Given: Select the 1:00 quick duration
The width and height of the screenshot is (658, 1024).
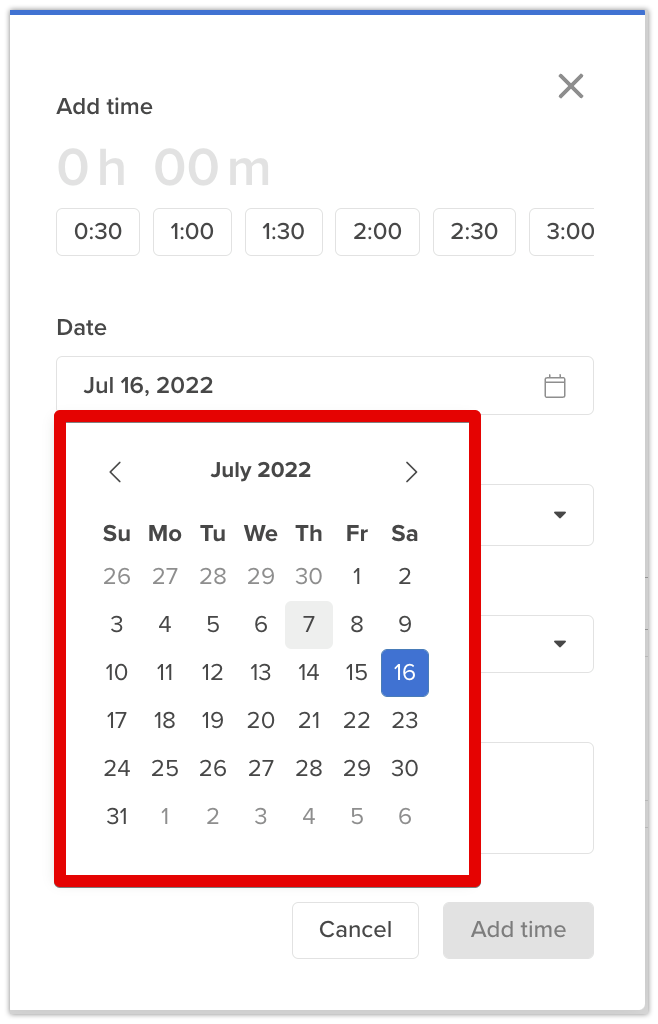Looking at the screenshot, I should tap(192, 232).
